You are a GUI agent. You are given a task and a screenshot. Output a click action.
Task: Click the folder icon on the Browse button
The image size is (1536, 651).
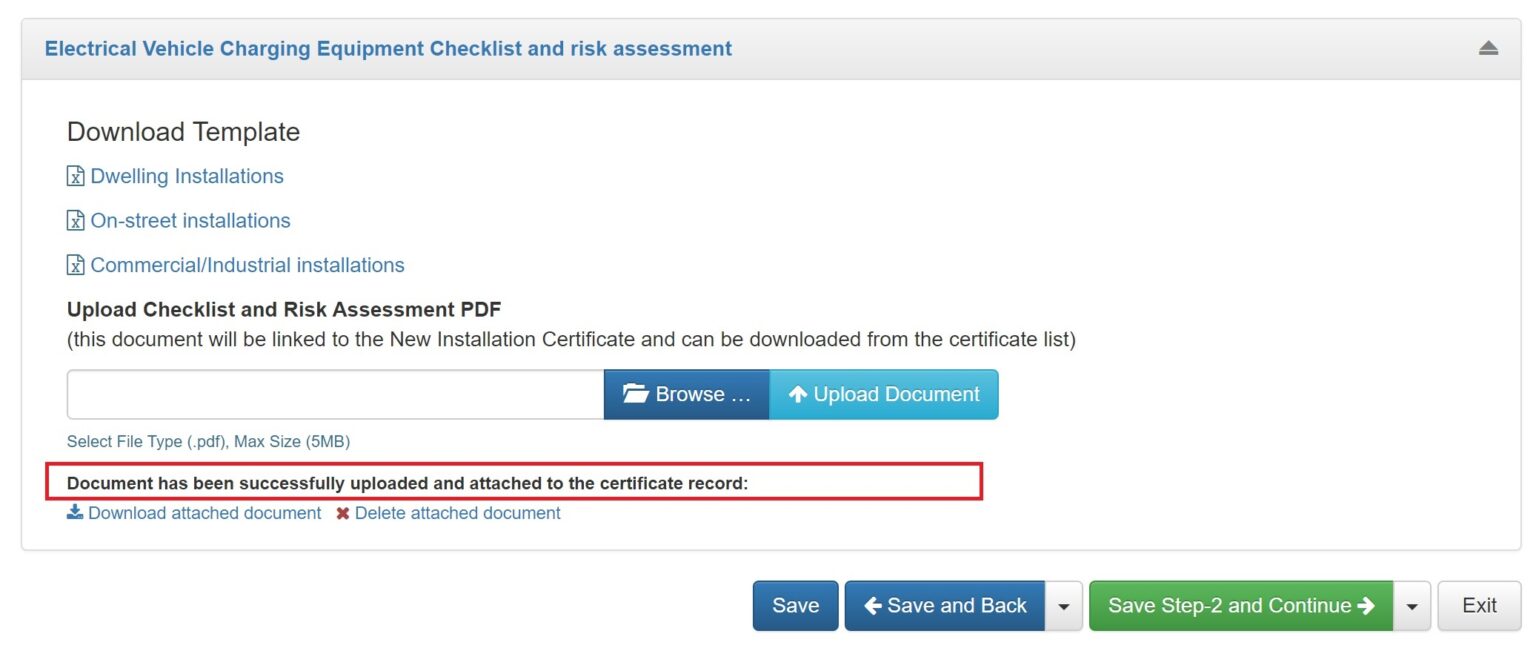[635, 394]
